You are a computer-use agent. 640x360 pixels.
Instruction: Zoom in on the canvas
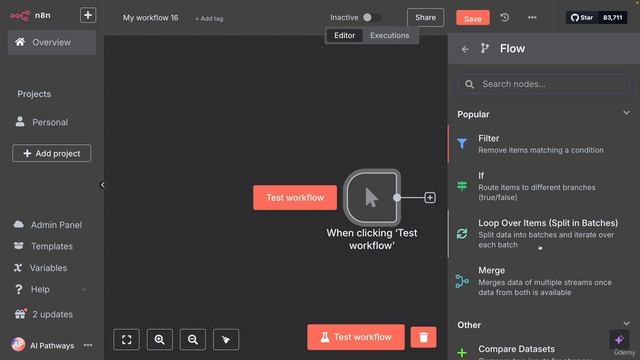click(160, 339)
